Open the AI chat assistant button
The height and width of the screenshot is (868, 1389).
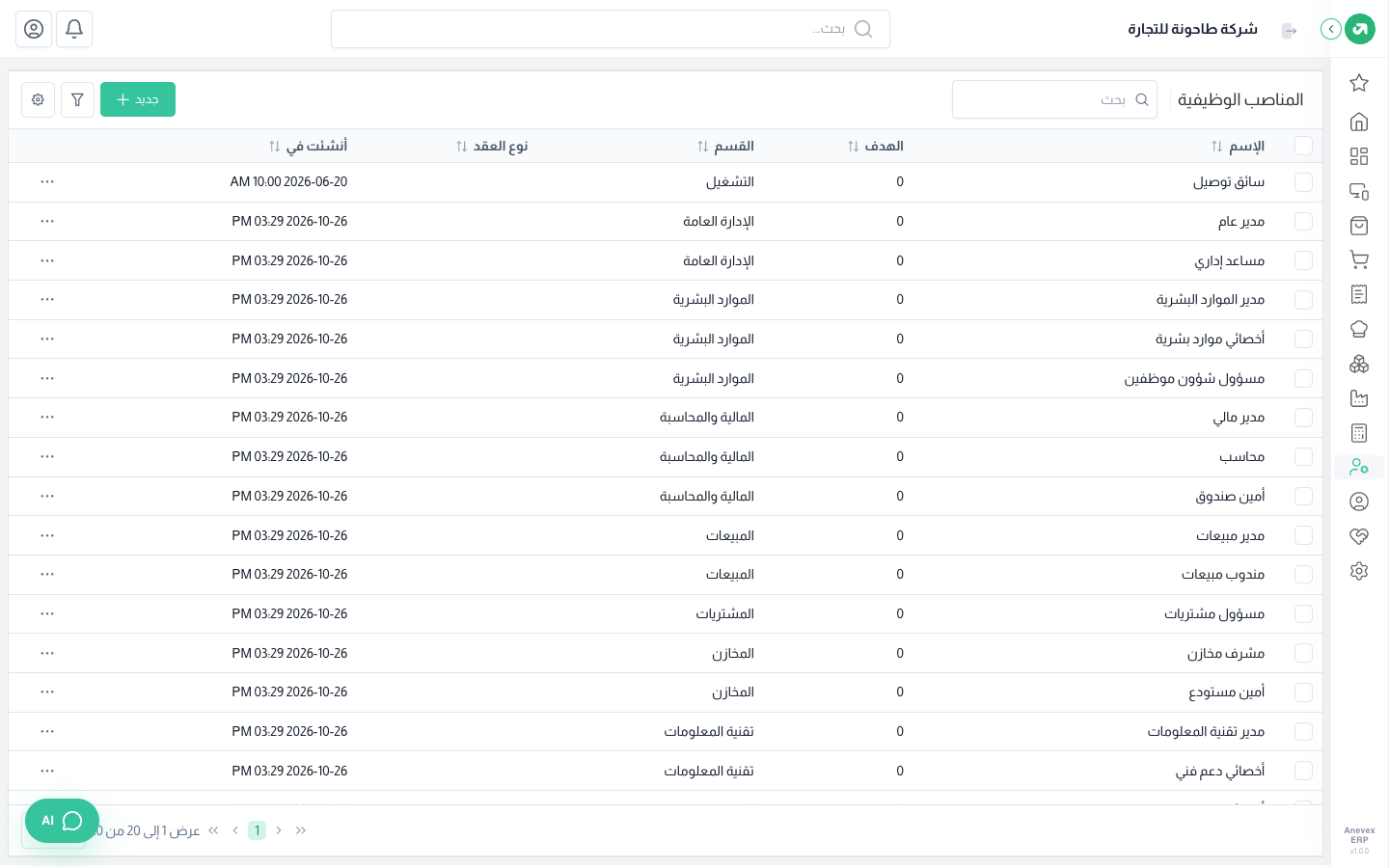[62, 821]
